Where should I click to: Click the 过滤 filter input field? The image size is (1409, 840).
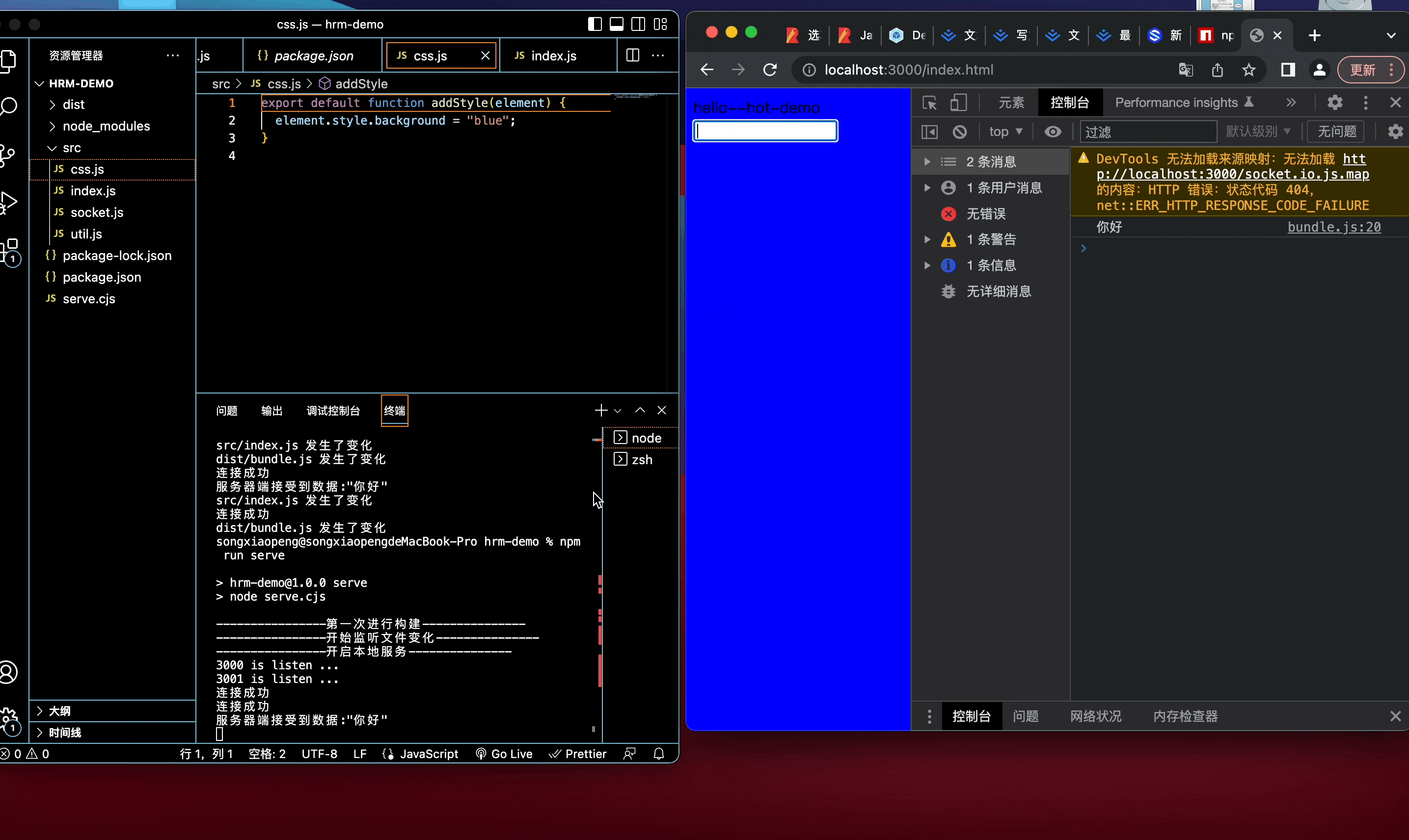click(1148, 132)
